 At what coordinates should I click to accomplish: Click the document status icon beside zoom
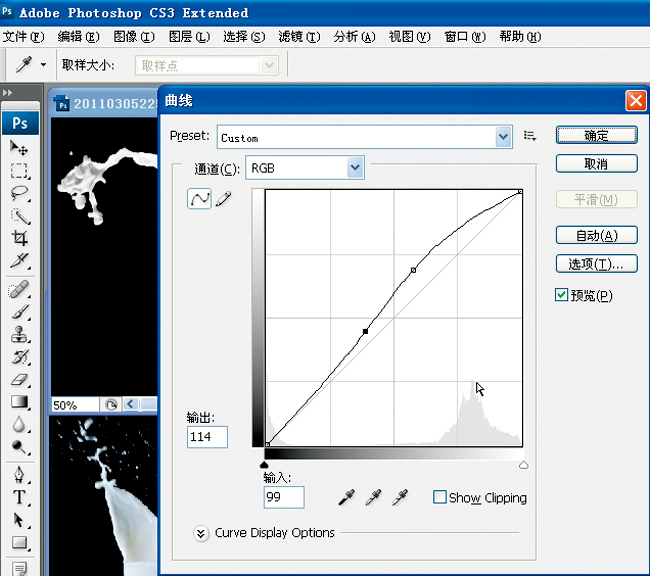(x=111, y=404)
